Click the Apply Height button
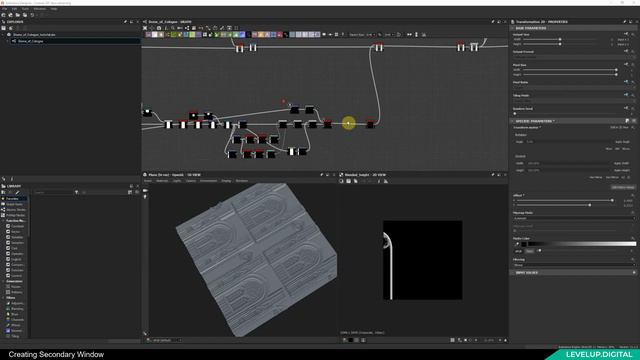The height and width of the screenshot is (360, 640). (621, 170)
